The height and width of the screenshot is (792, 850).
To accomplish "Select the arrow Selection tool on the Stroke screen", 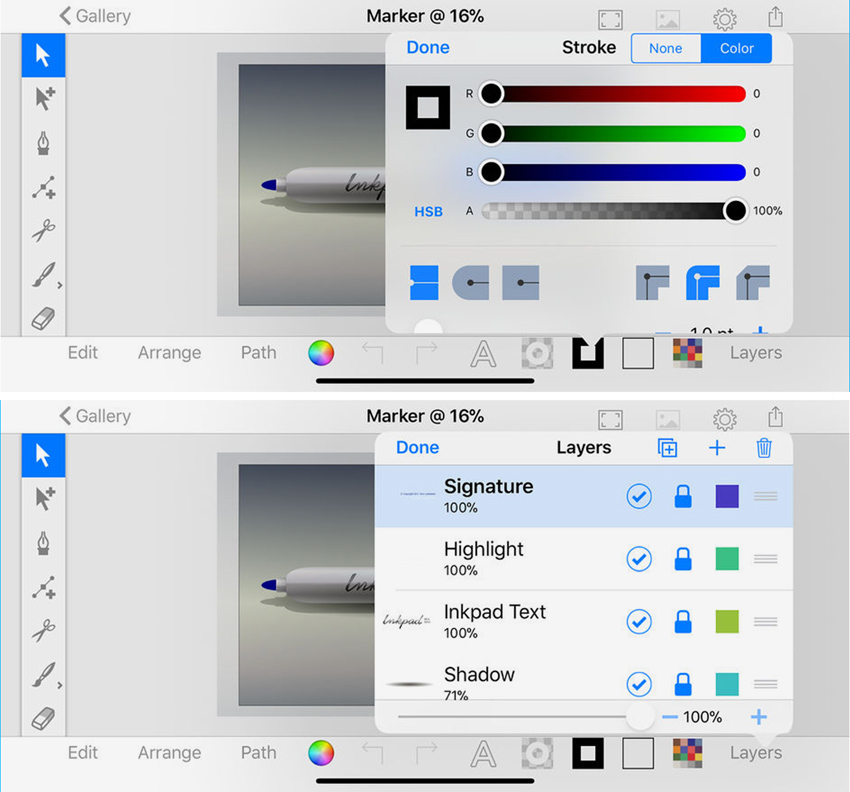I will [x=43, y=55].
